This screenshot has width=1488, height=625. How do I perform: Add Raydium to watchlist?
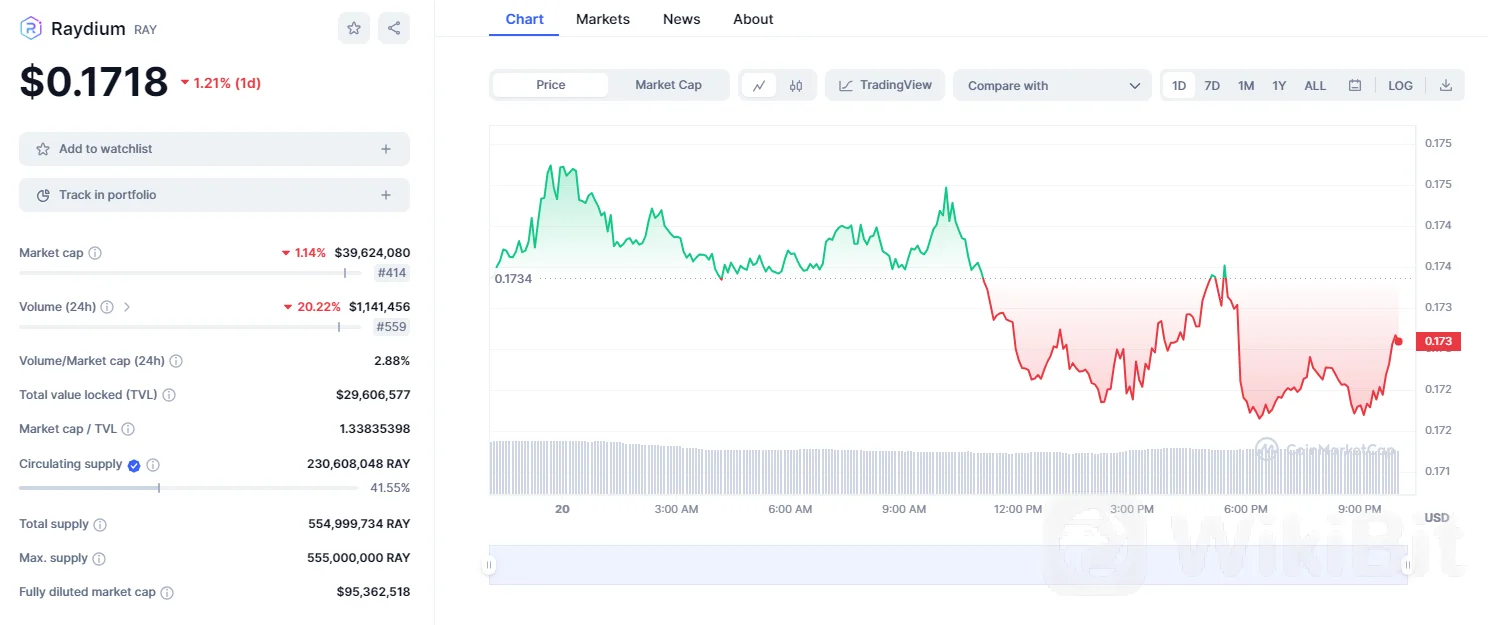(x=214, y=149)
